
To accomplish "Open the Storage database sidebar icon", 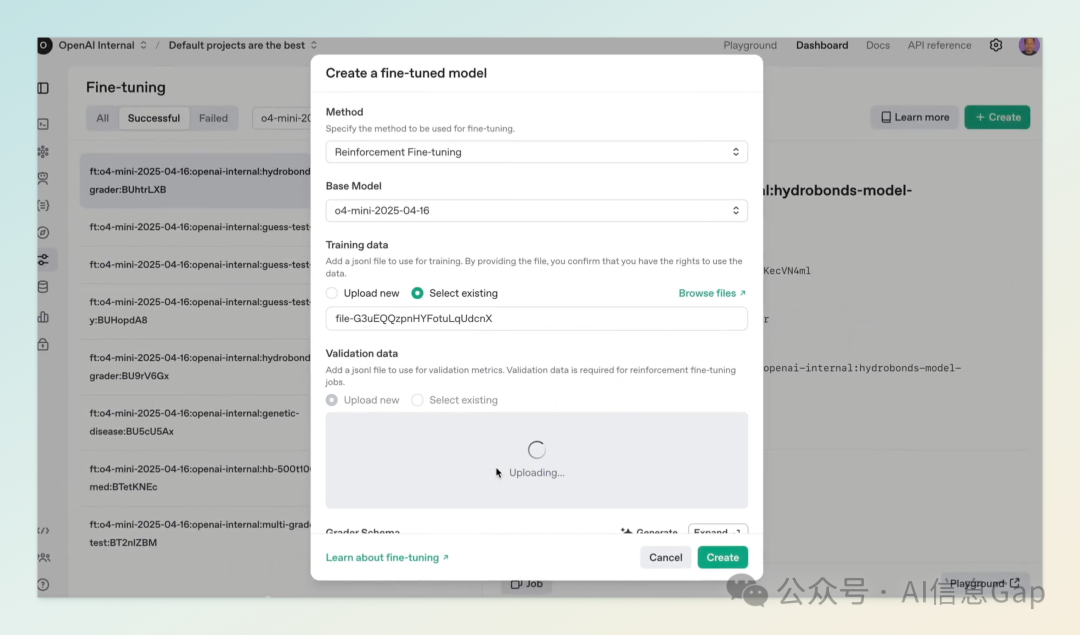I will click(43, 287).
